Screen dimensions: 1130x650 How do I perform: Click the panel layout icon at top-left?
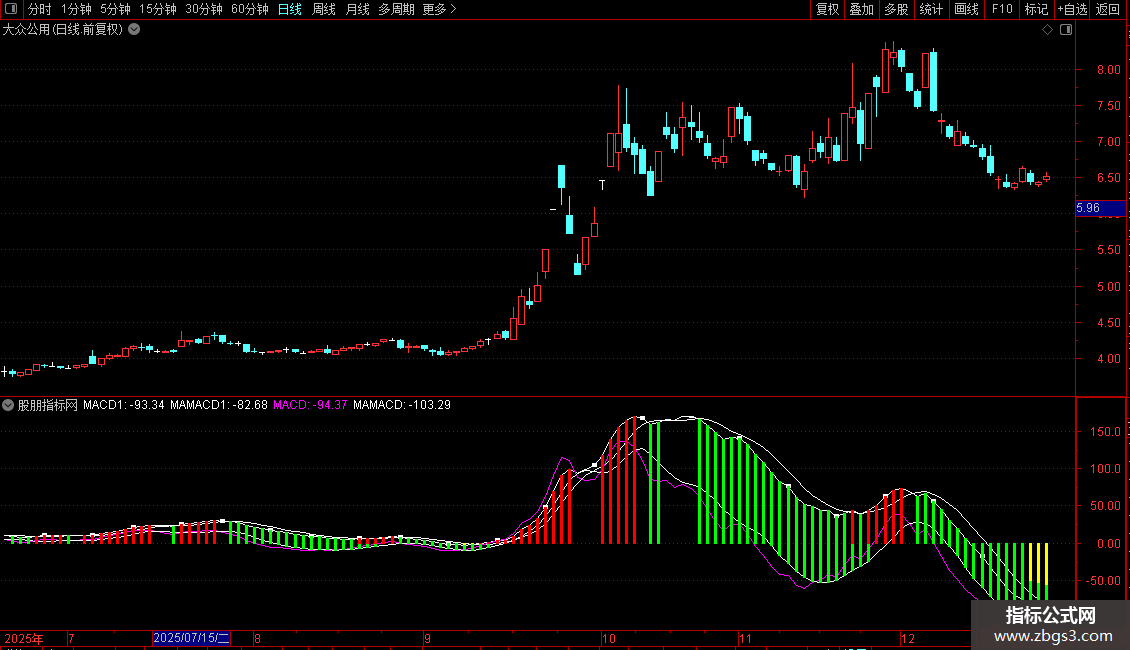[11, 9]
